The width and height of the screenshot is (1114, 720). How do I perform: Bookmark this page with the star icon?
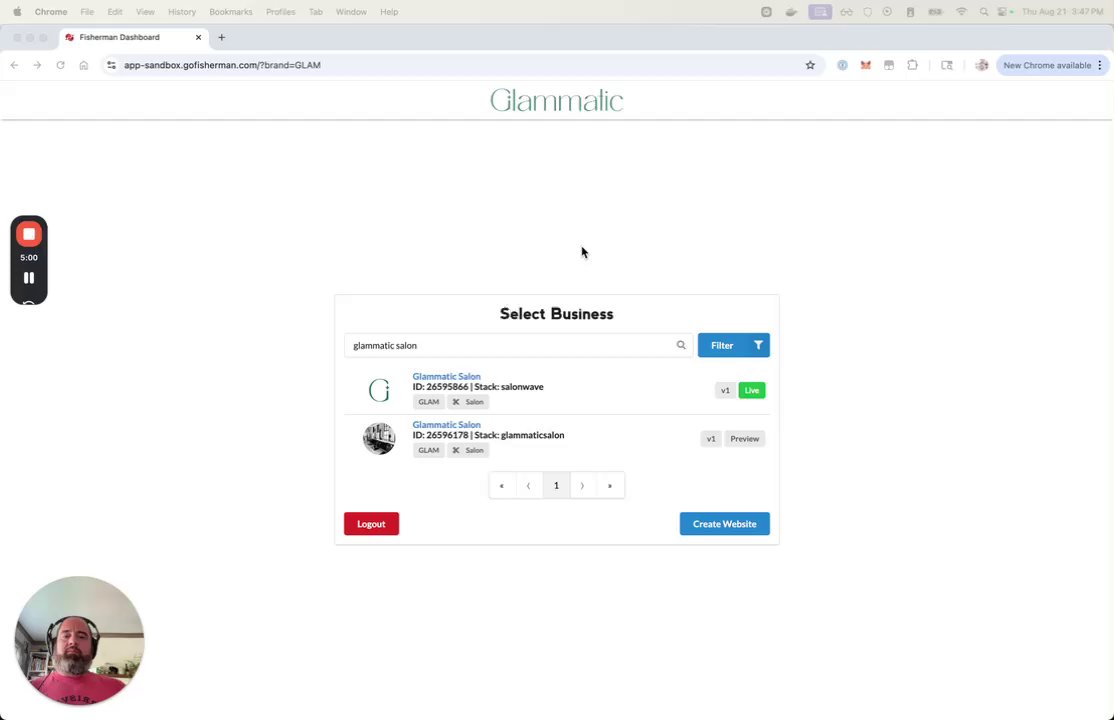810,65
